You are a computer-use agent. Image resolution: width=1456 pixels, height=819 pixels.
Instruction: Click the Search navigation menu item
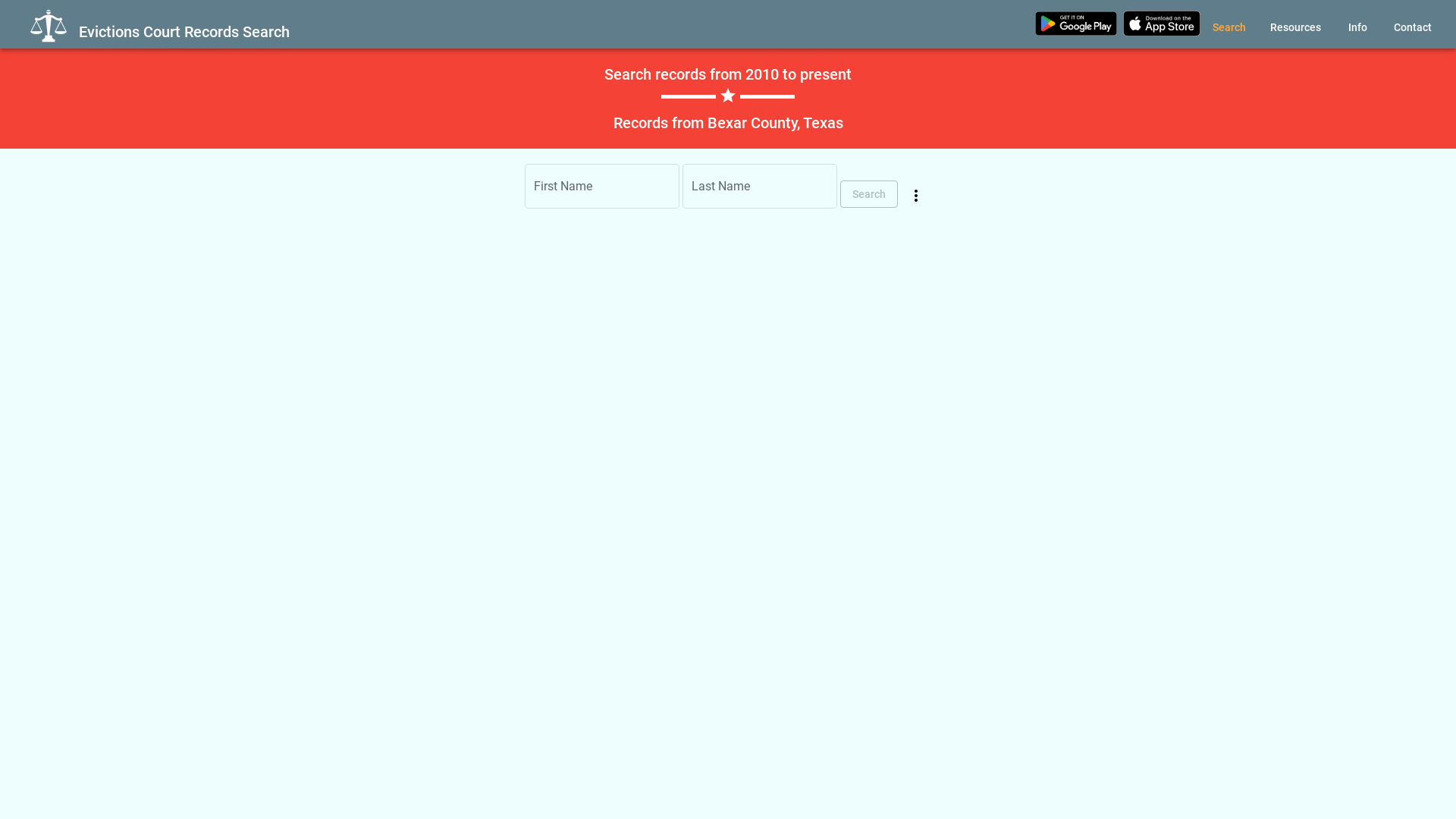point(1229,27)
